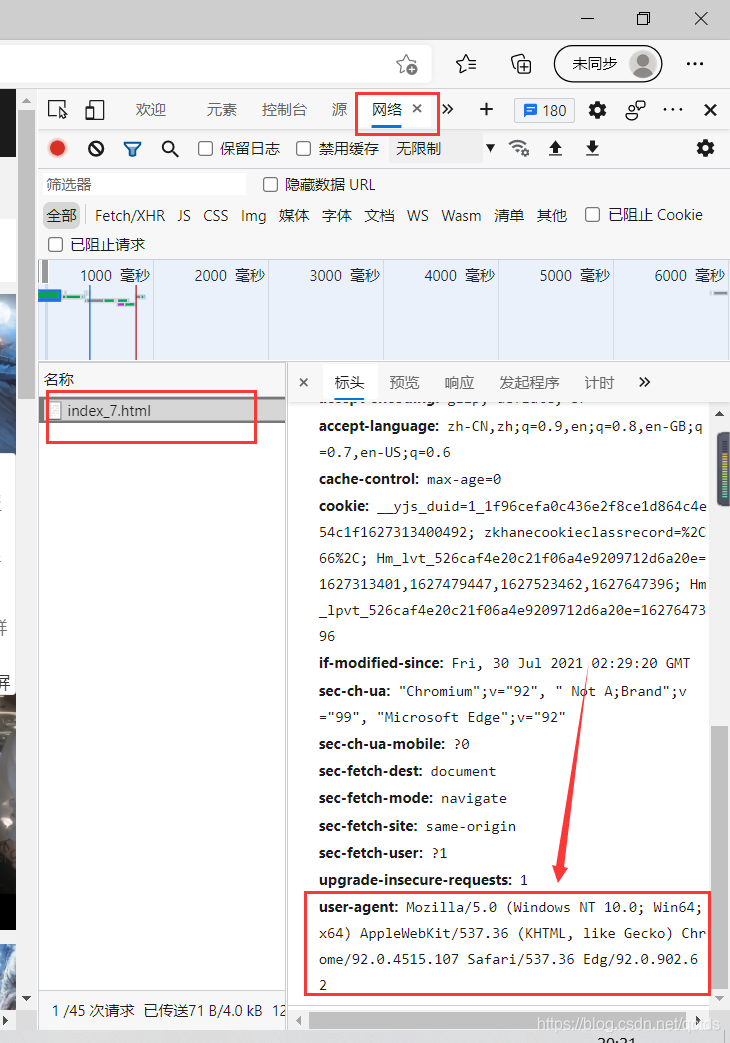The image size is (730, 1043).
Task: Stop recording network log red button
Action: pos(58,148)
